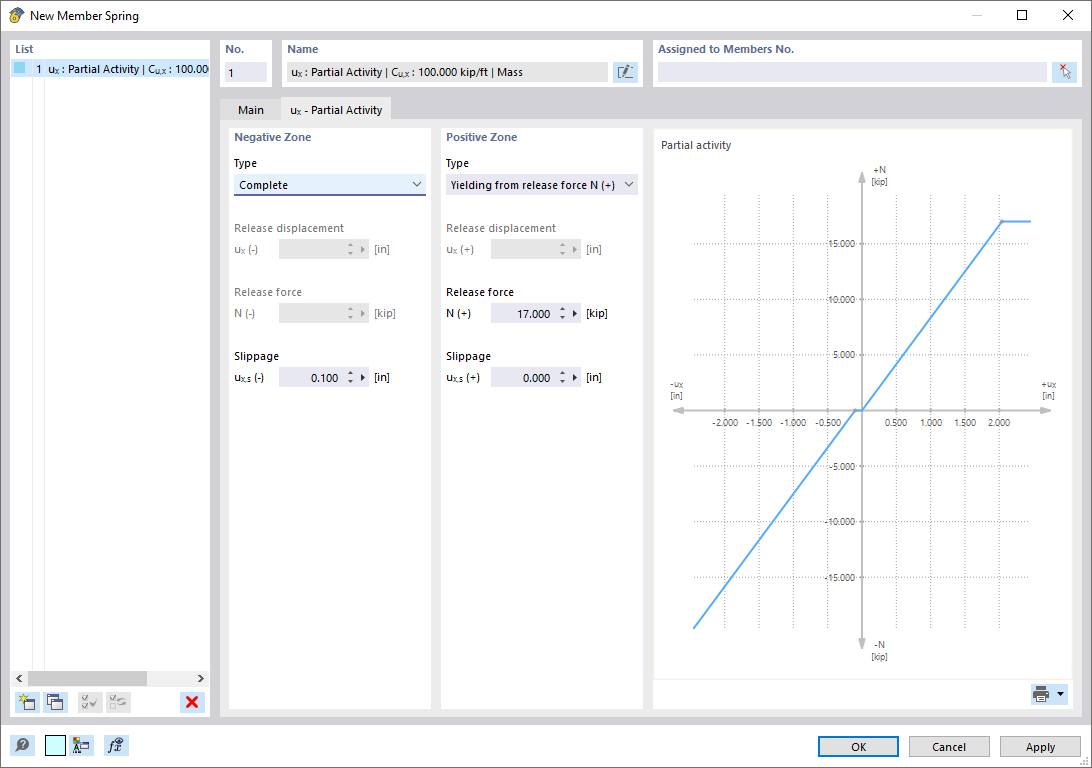Maximize the New Member Spring window
Viewport: 1092px width, 768px height.
pyautogui.click(x=1022, y=15)
